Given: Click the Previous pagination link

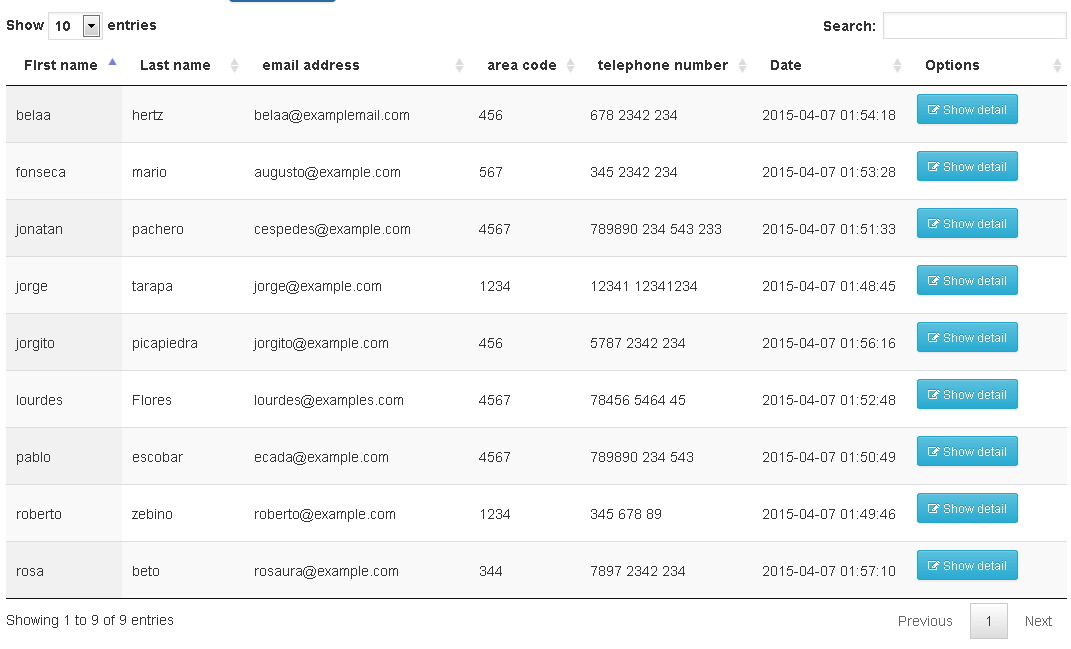Looking at the screenshot, I should (925, 621).
